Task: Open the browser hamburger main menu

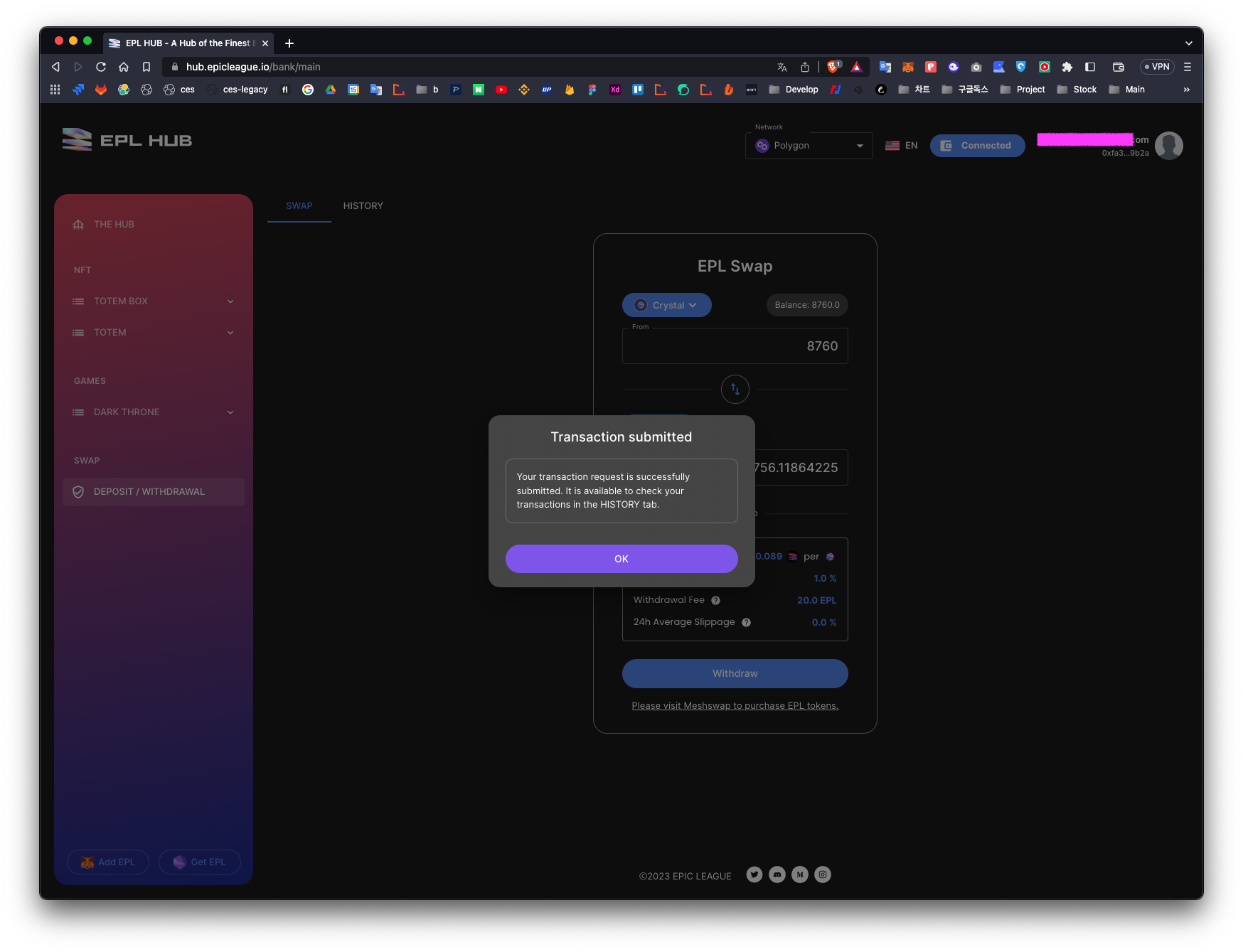Action: [1188, 67]
